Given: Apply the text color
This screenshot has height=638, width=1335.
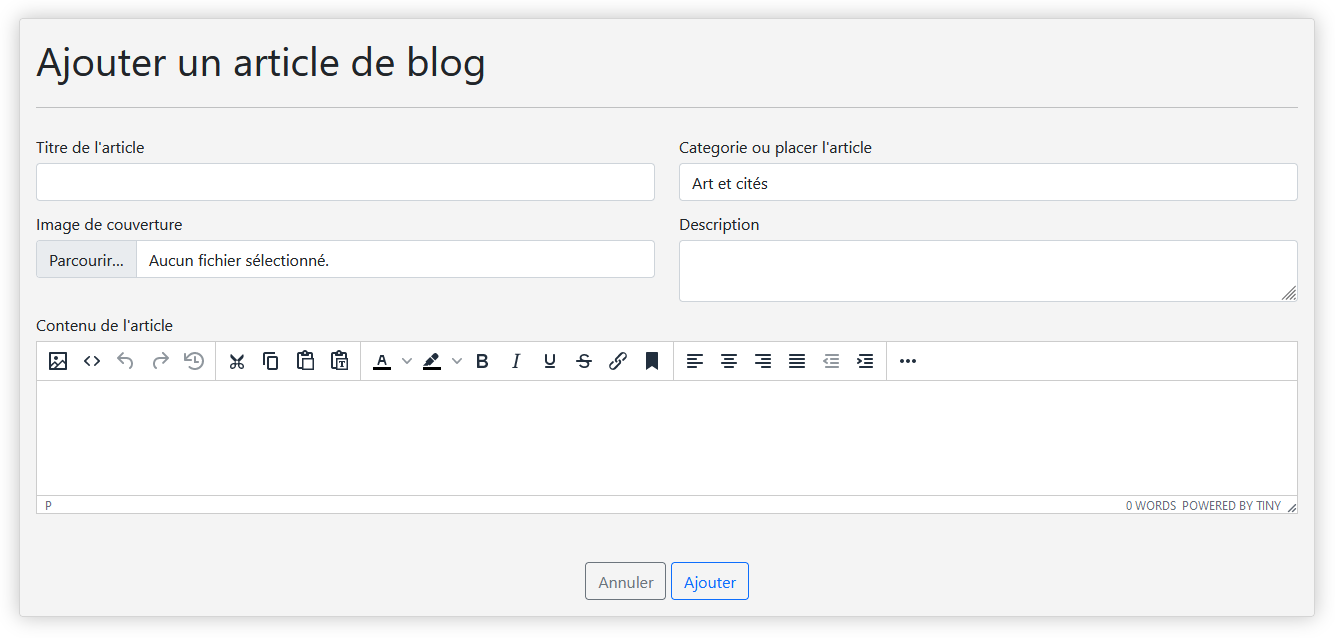Looking at the screenshot, I should point(382,361).
